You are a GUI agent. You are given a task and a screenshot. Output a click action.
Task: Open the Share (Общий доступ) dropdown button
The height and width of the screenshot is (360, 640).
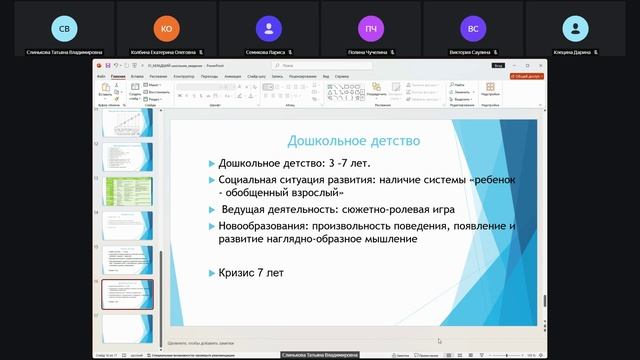527,76
